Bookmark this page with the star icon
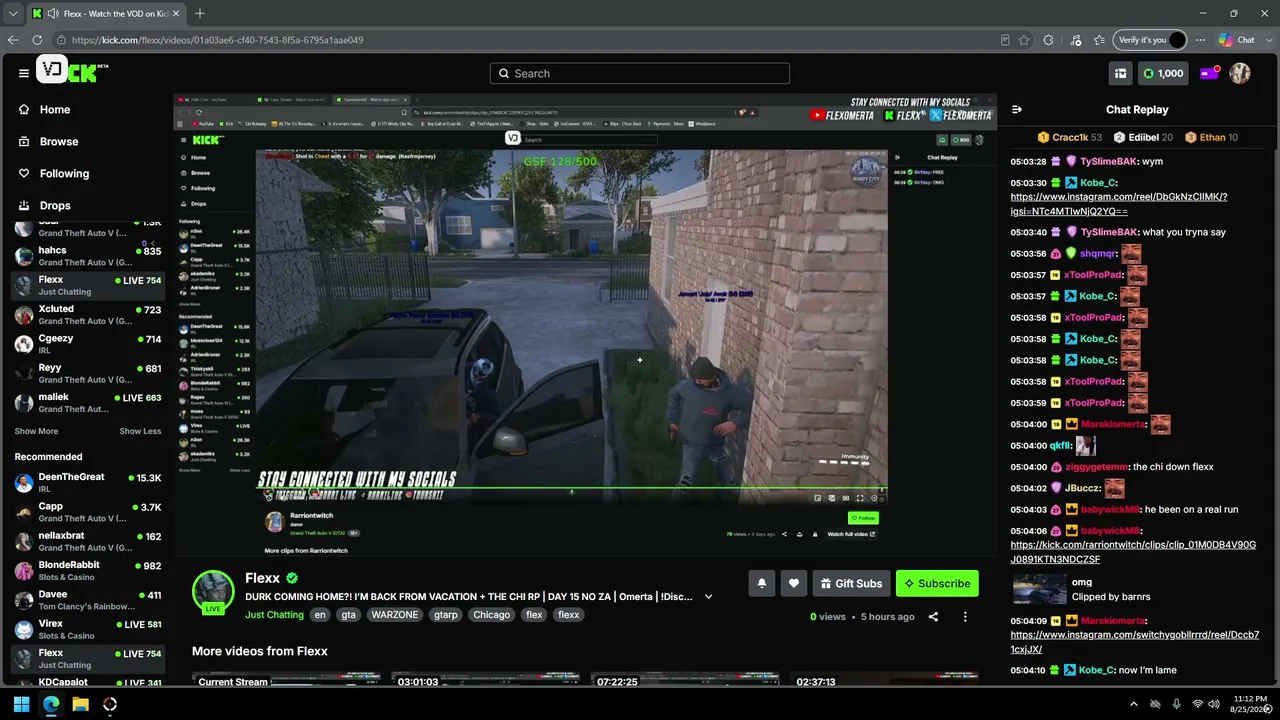 tap(1024, 40)
